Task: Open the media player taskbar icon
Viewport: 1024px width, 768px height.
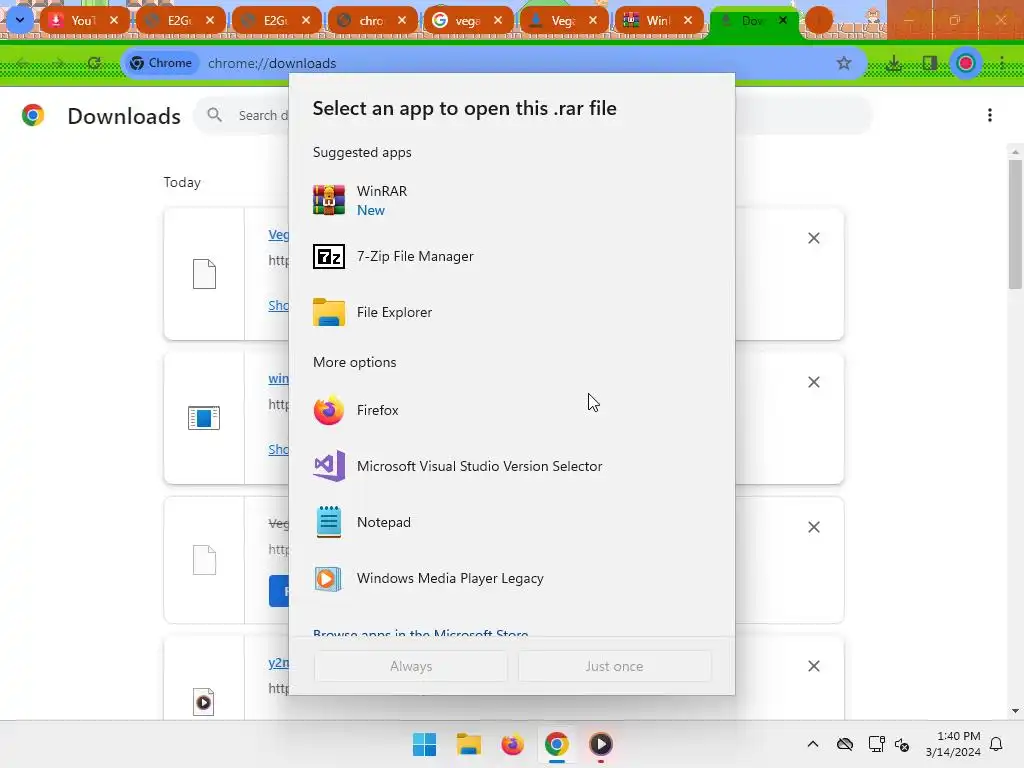Action: click(601, 744)
